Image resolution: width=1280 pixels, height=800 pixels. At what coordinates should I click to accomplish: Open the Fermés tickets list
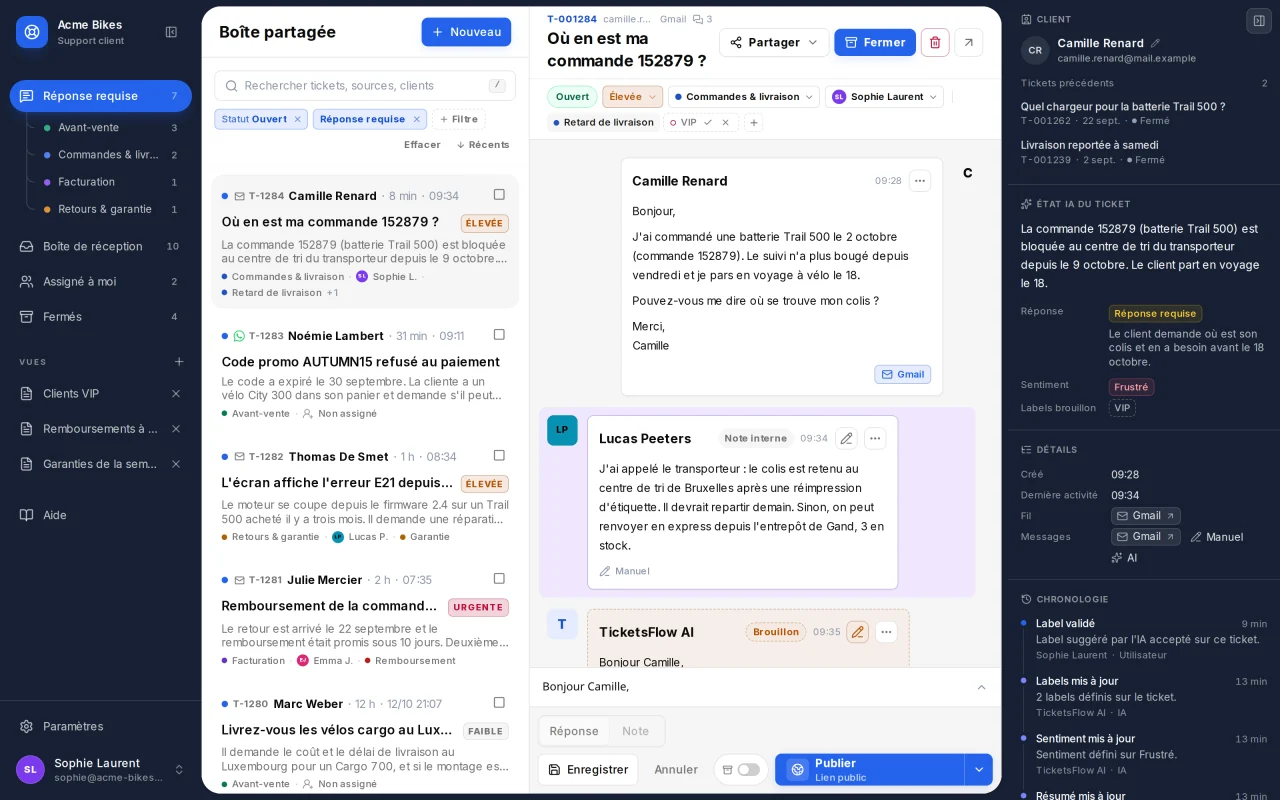(x=100, y=317)
